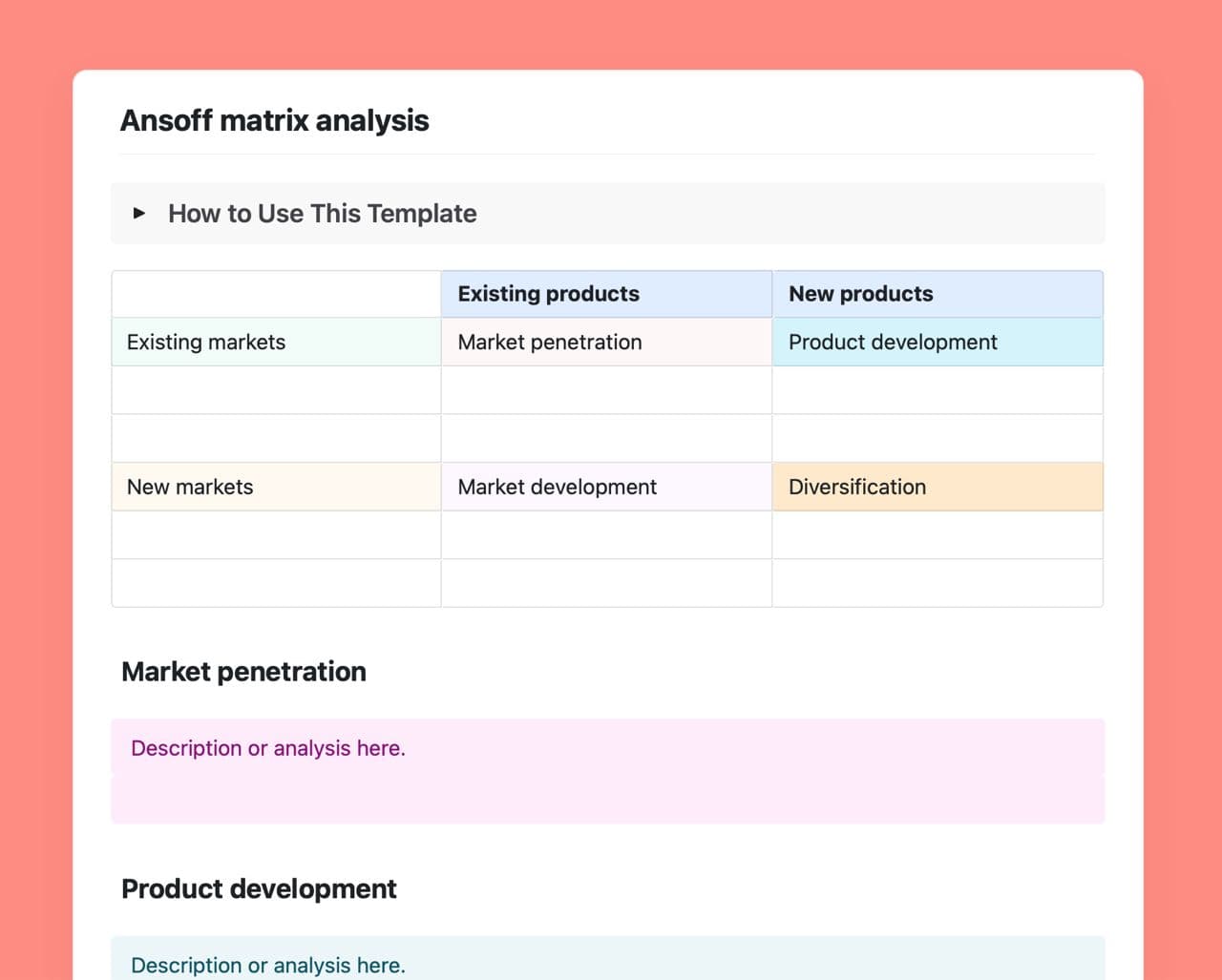Click the Existing markets row cell
This screenshot has height=980, width=1222.
(x=276, y=343)
